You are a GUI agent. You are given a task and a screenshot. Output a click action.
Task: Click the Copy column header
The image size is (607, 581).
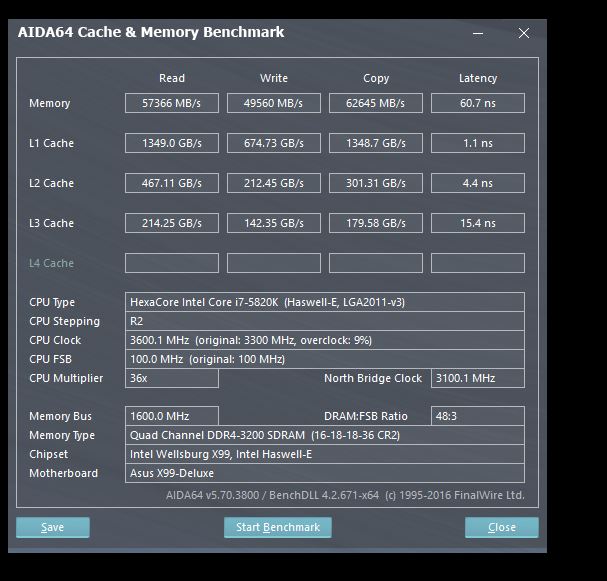[376, 79]
